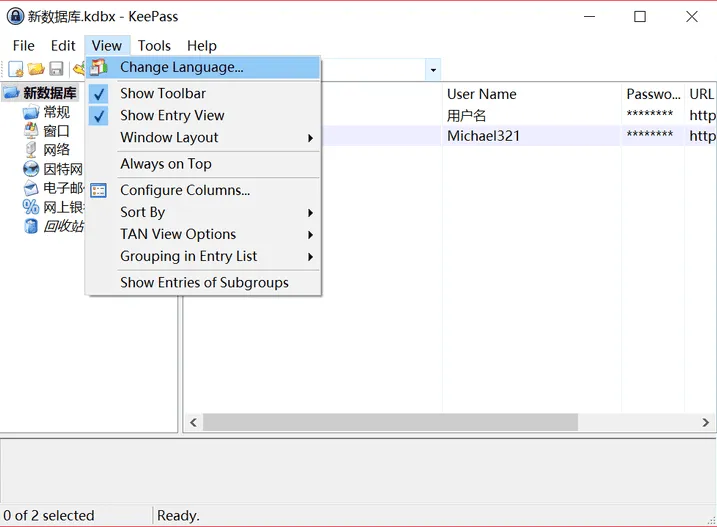
Task: Select the 常规 group folder icon
Action: [x=31, y=112]
